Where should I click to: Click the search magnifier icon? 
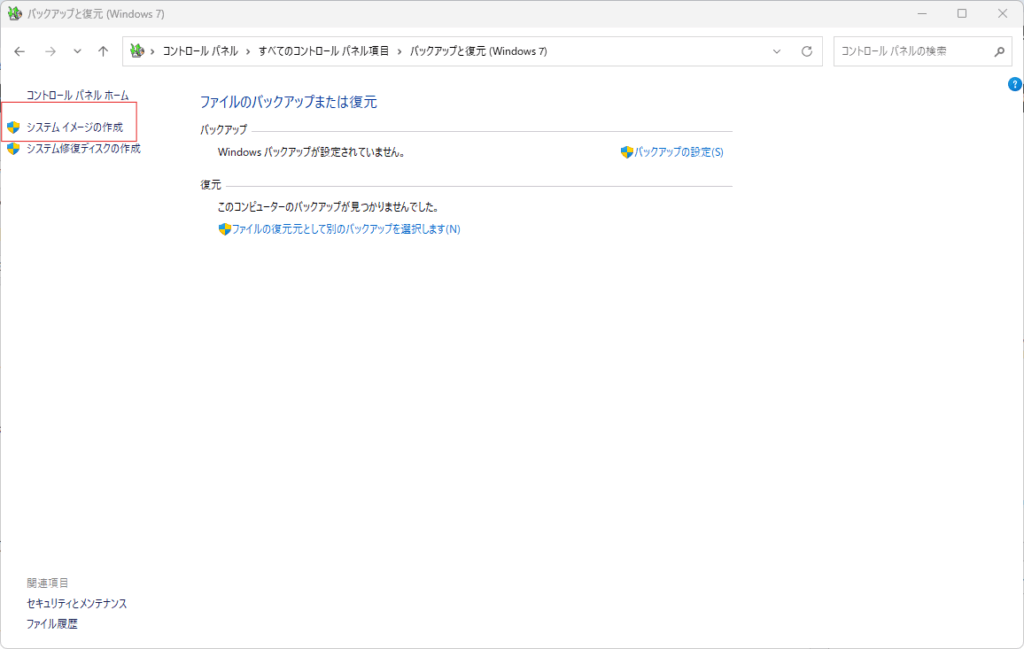point(999,52)
